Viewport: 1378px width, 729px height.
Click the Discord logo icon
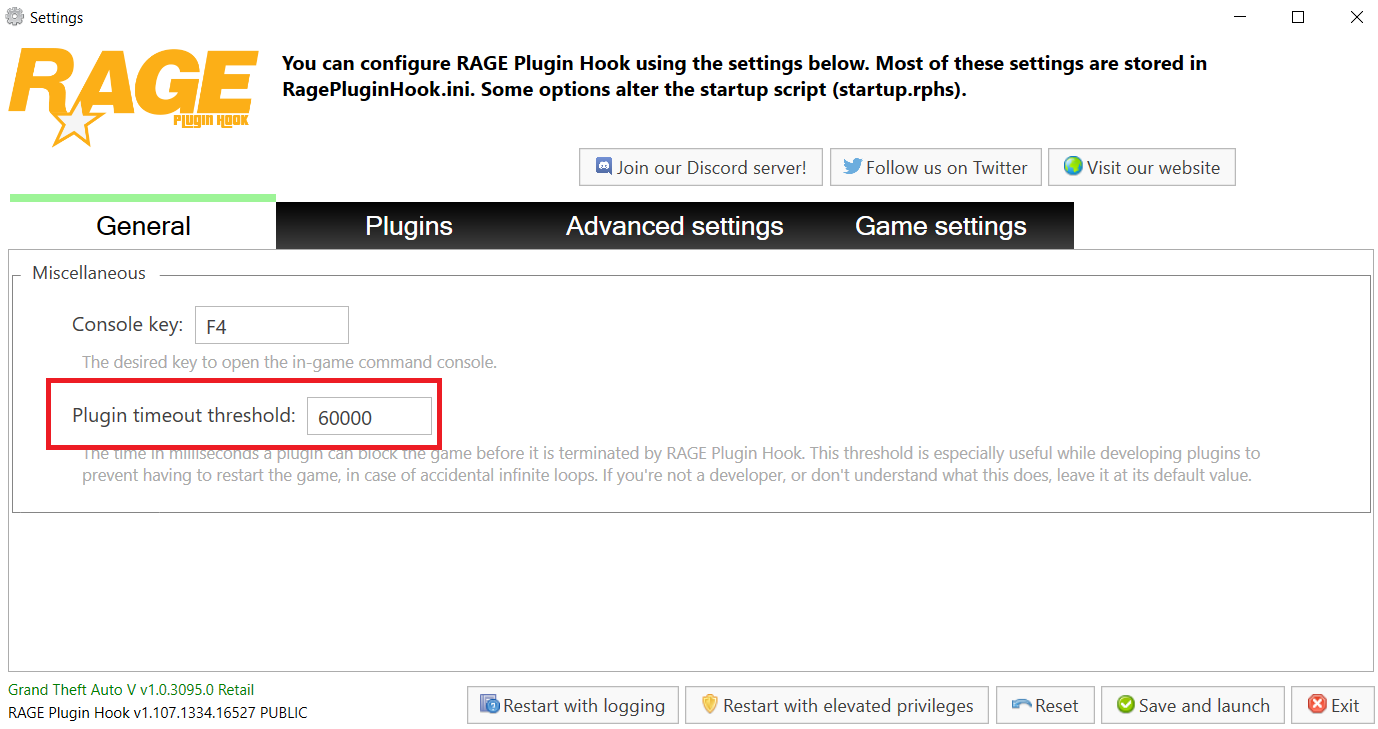point(604,167)
